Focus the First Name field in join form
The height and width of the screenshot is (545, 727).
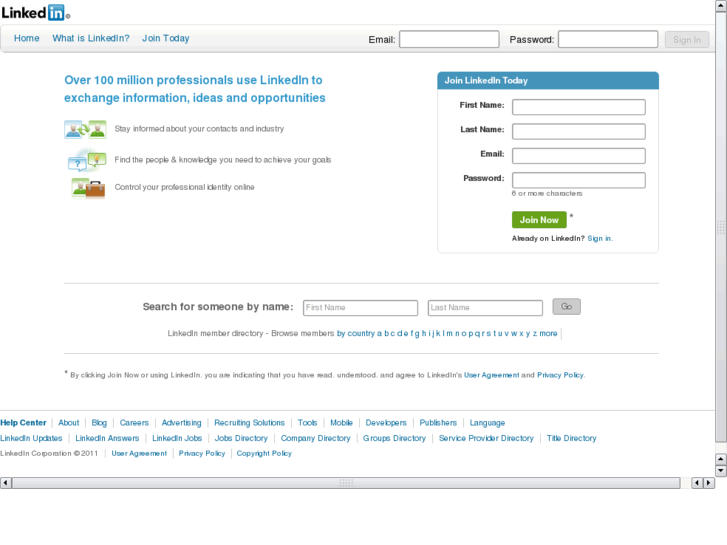pos(579,107)
